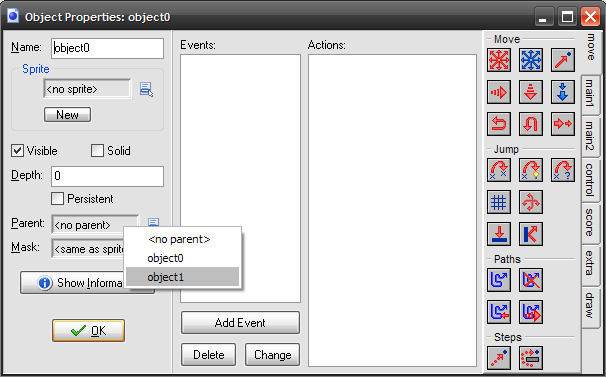
Task: Click the Add Event button
Action: [240, 323]
